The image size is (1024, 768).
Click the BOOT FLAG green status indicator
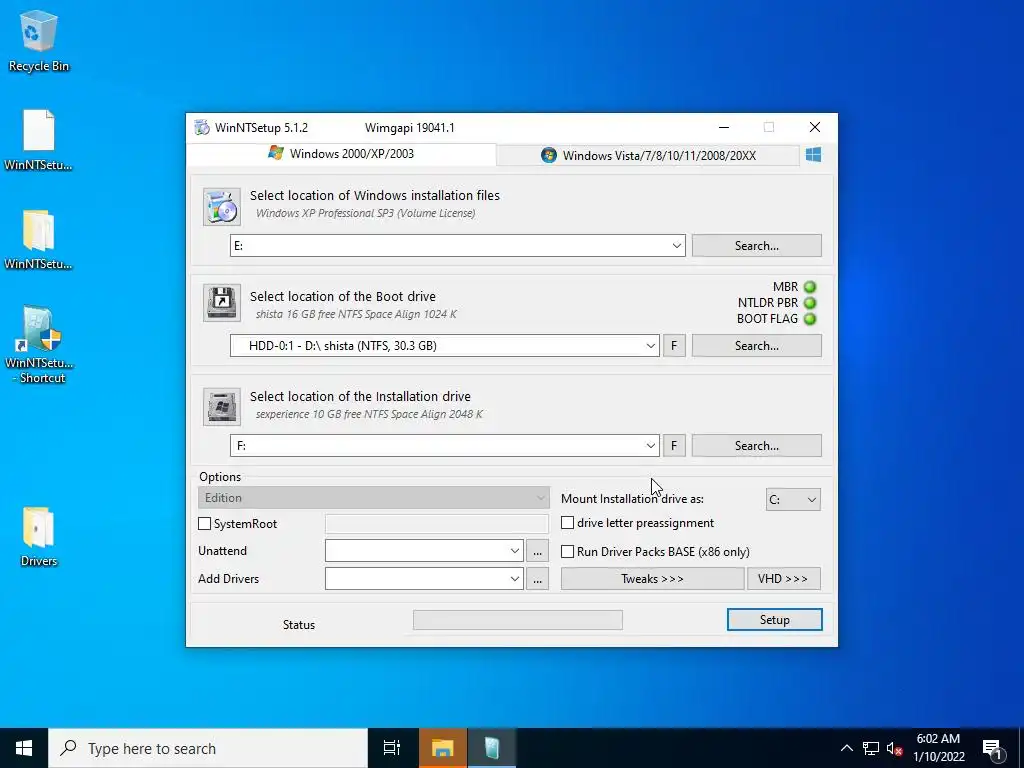tap(810, 319)
